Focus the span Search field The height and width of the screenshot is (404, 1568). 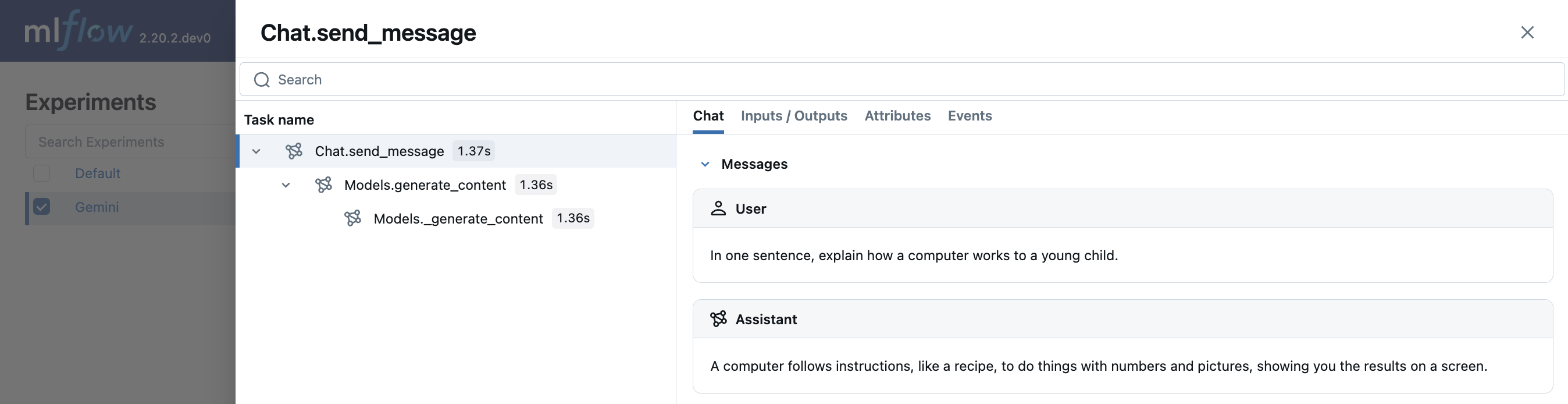[x=901, y=80]
